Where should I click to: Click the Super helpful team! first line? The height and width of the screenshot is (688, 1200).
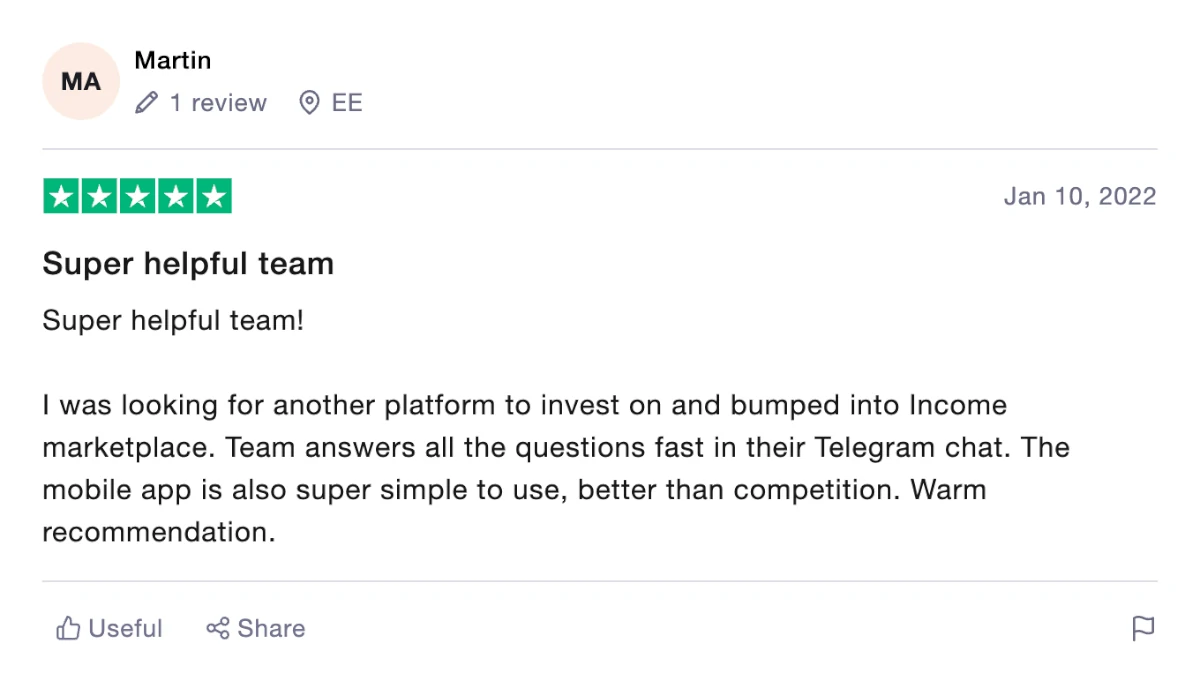(x=173, y=321)
